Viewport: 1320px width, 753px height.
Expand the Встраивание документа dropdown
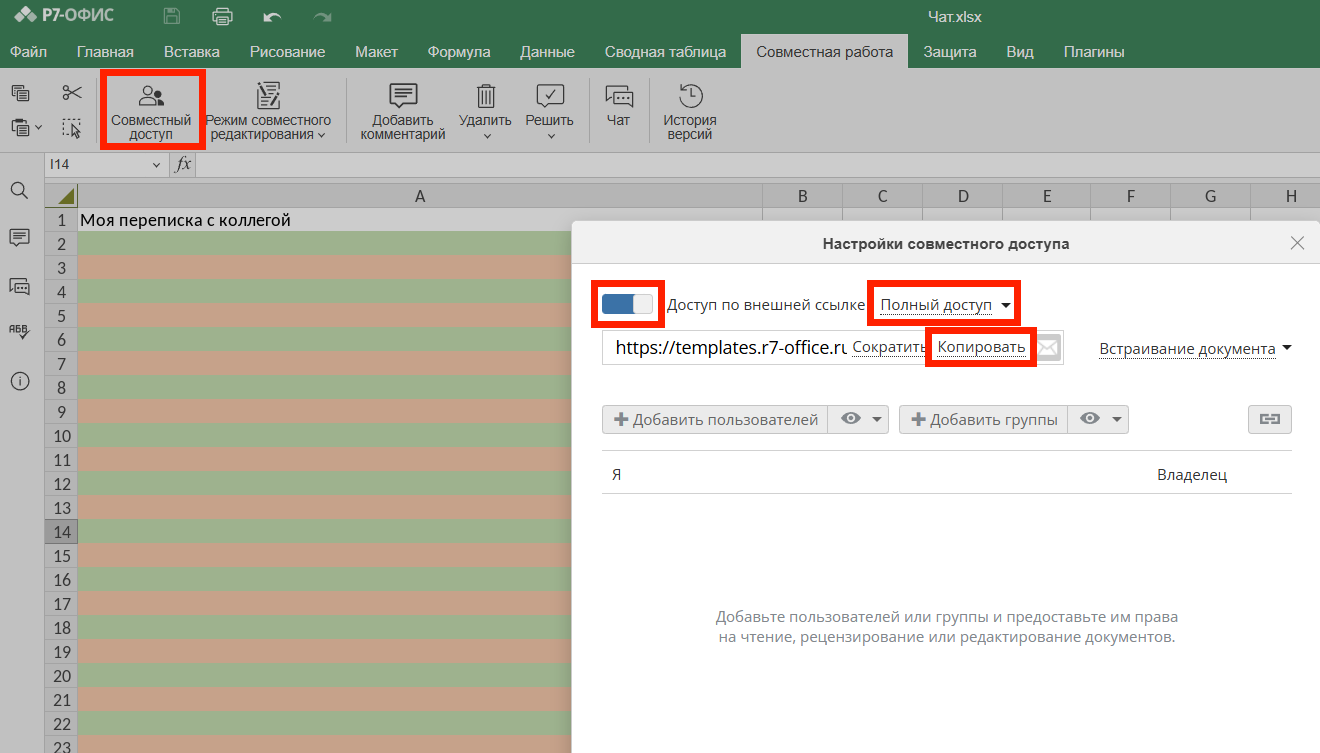click(x=1195, y=349)
